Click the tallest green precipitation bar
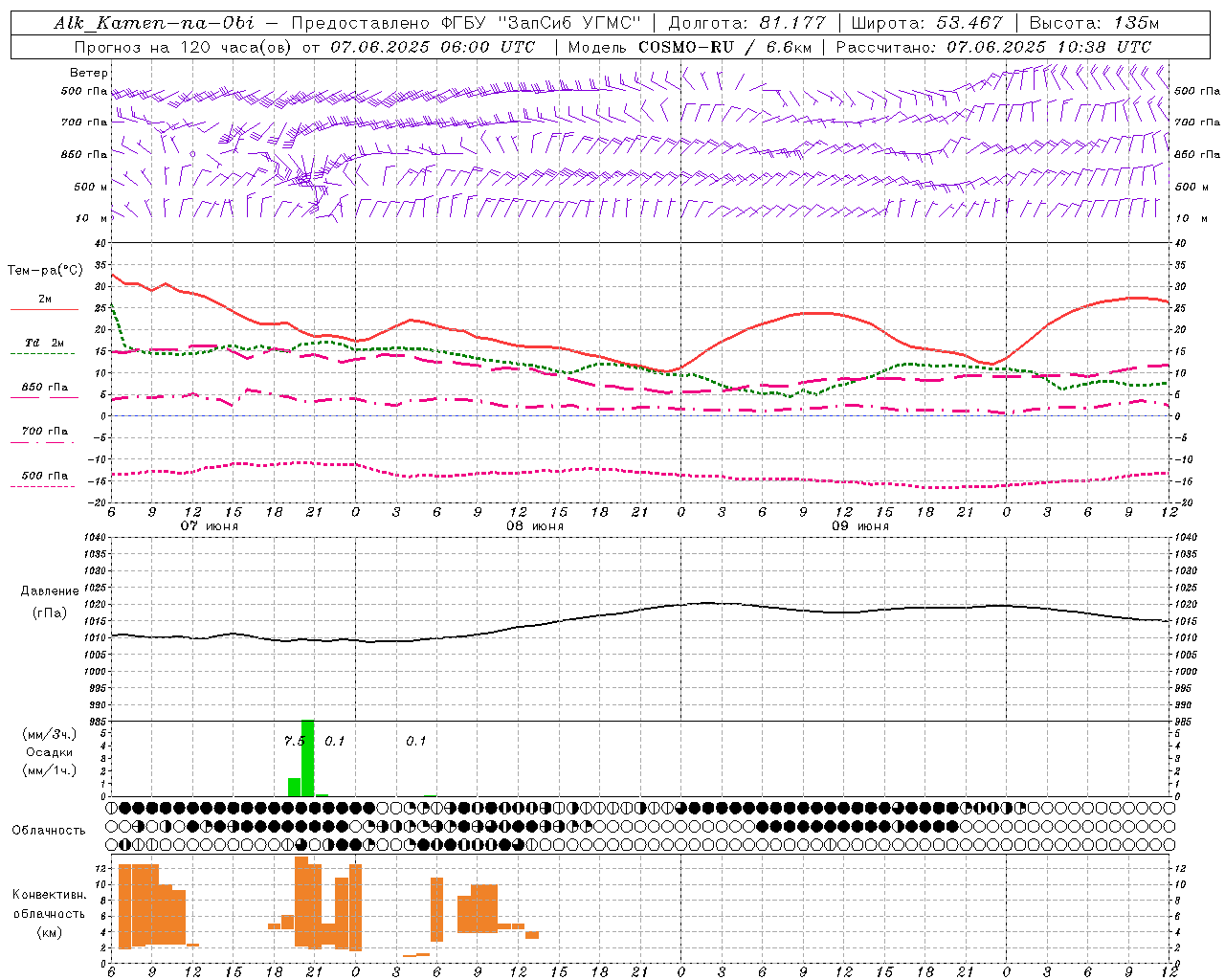The width and height of the screenshot is (1225, 980). (x=308, y=758)
